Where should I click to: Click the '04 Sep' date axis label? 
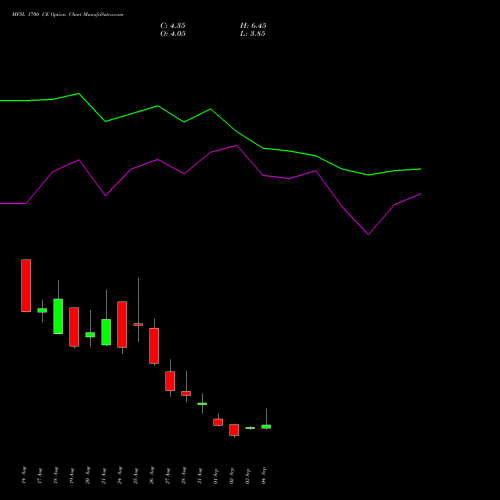pos(264,475)
